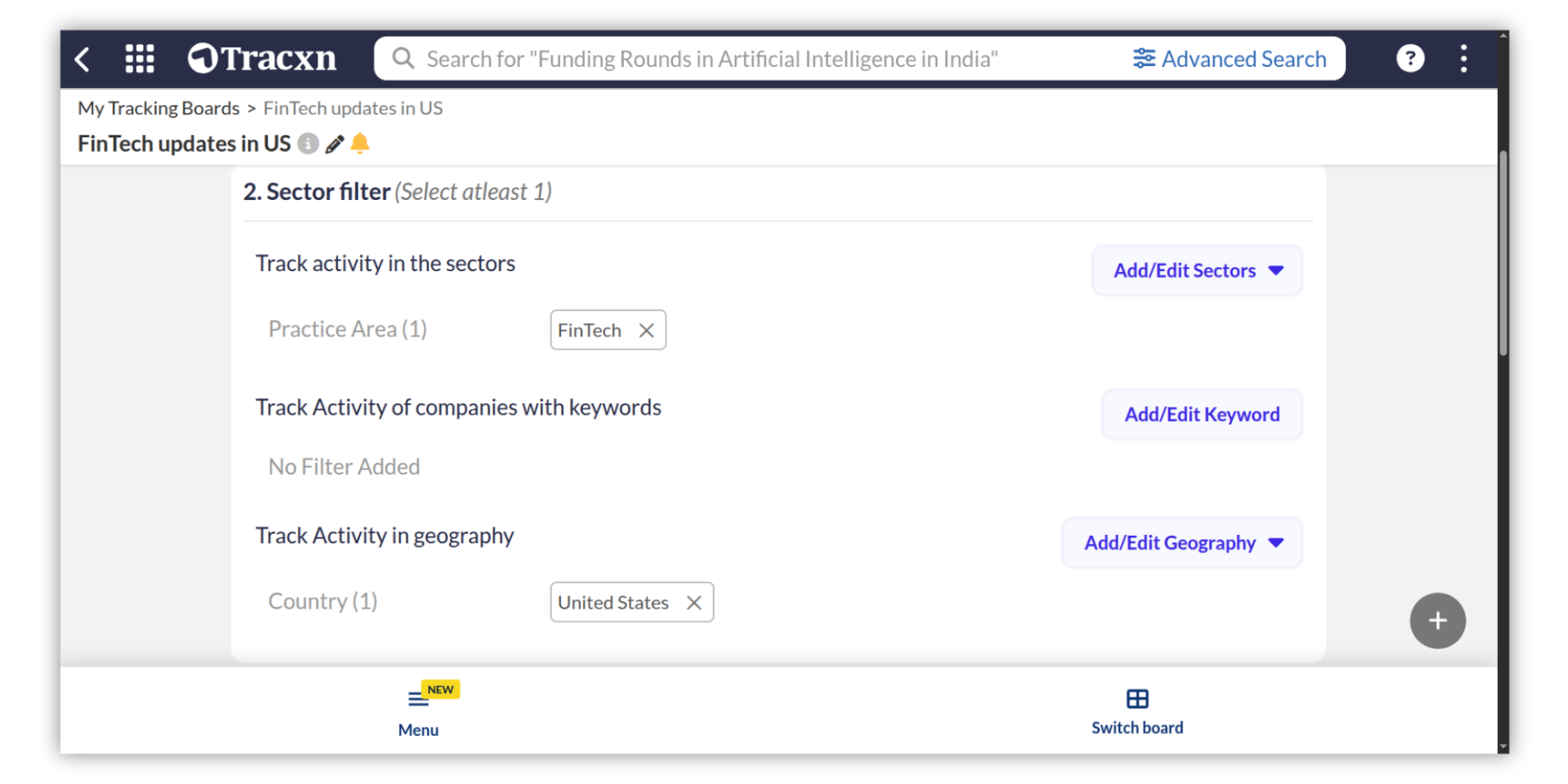
Task: Open Advanced Search filters
Action: 1230,59
